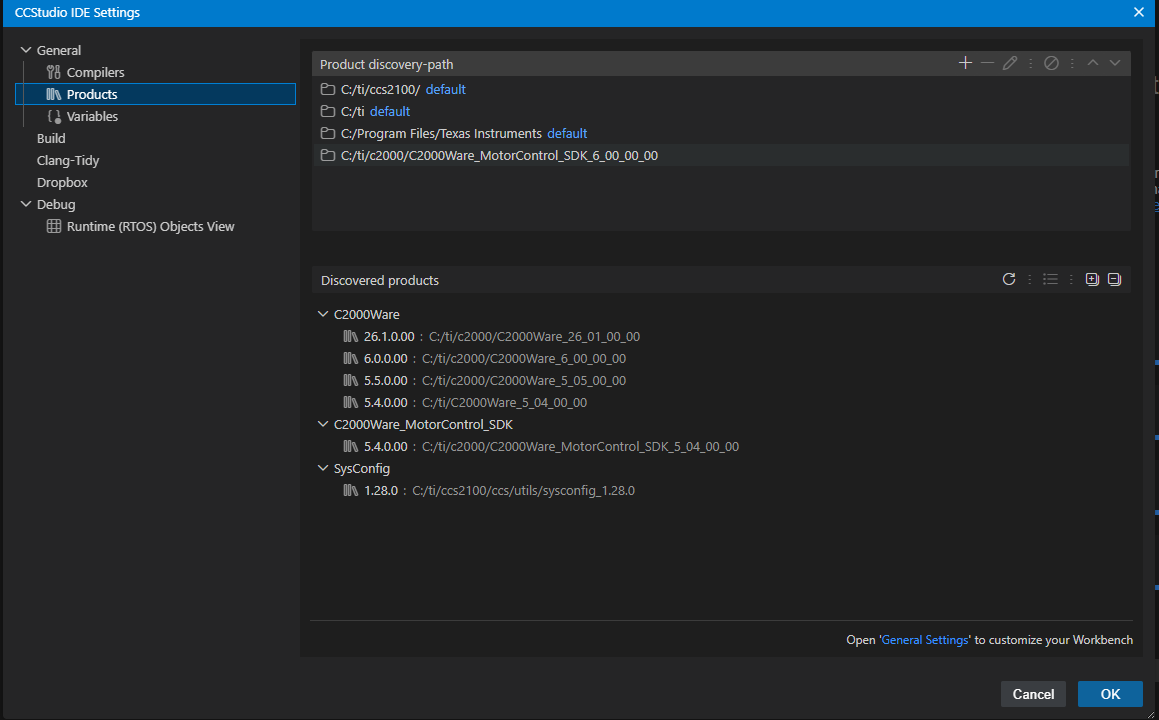The width and height of the screenshot is (1159, 720).
Task: Select path C:/ti/c2000/C2000Ware_5_05_00_00
Action: [524, 381]
